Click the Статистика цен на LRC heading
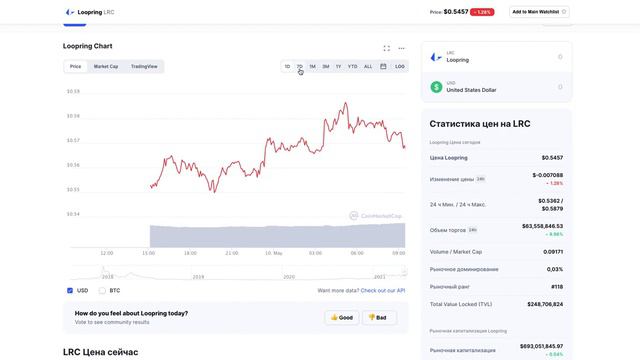This screenshot has width=640, height=360. point(480,124)
